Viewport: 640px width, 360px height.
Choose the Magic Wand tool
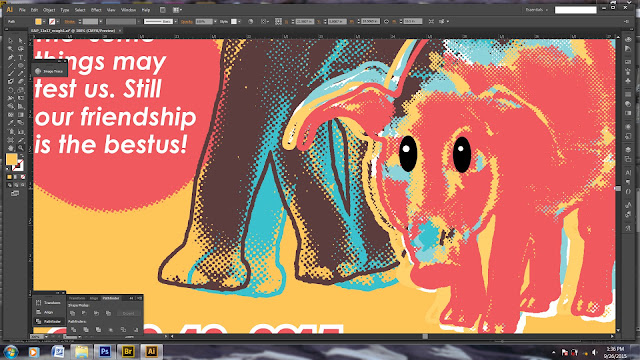tap(11, 49)
